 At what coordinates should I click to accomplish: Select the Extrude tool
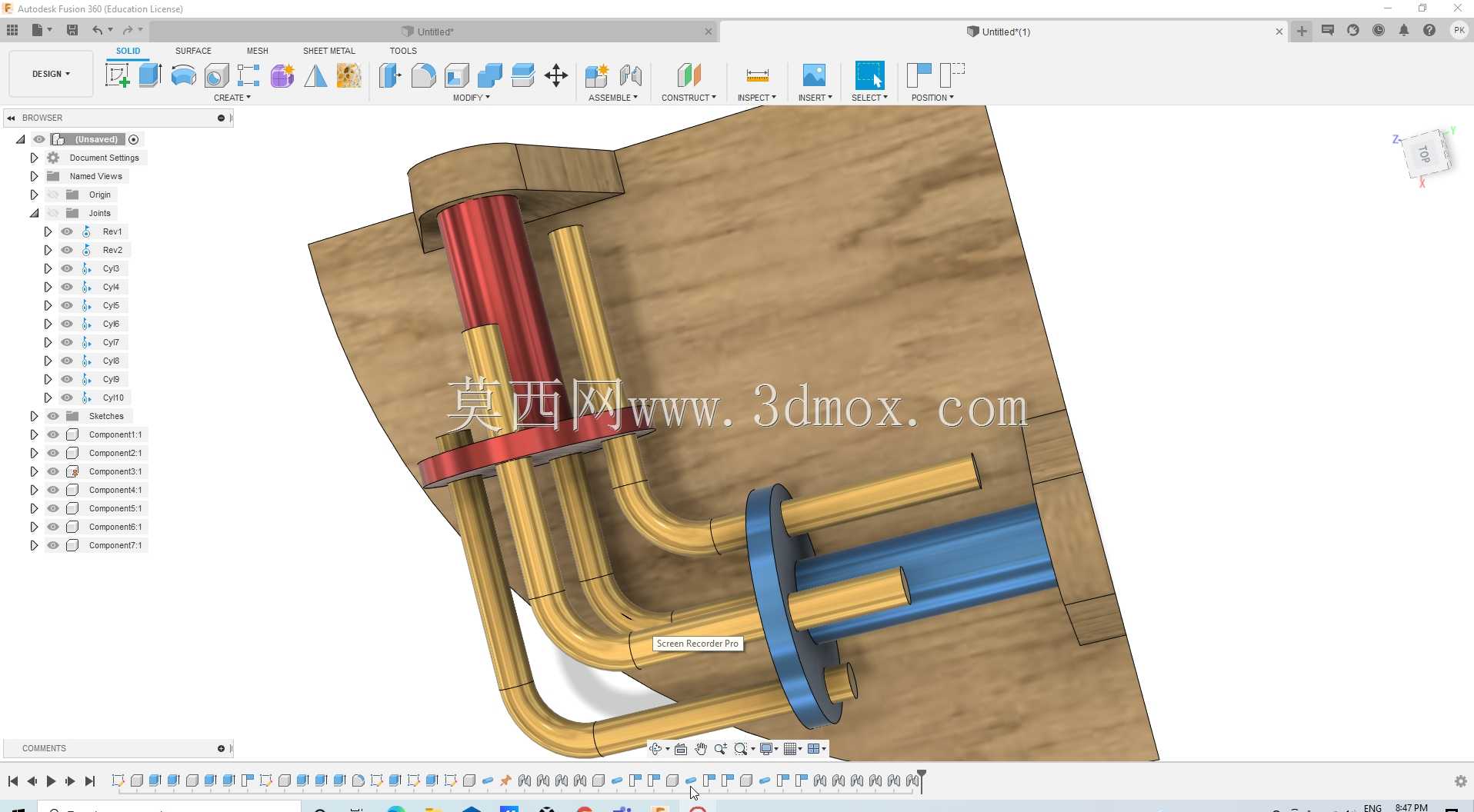[x=150, y=75]
